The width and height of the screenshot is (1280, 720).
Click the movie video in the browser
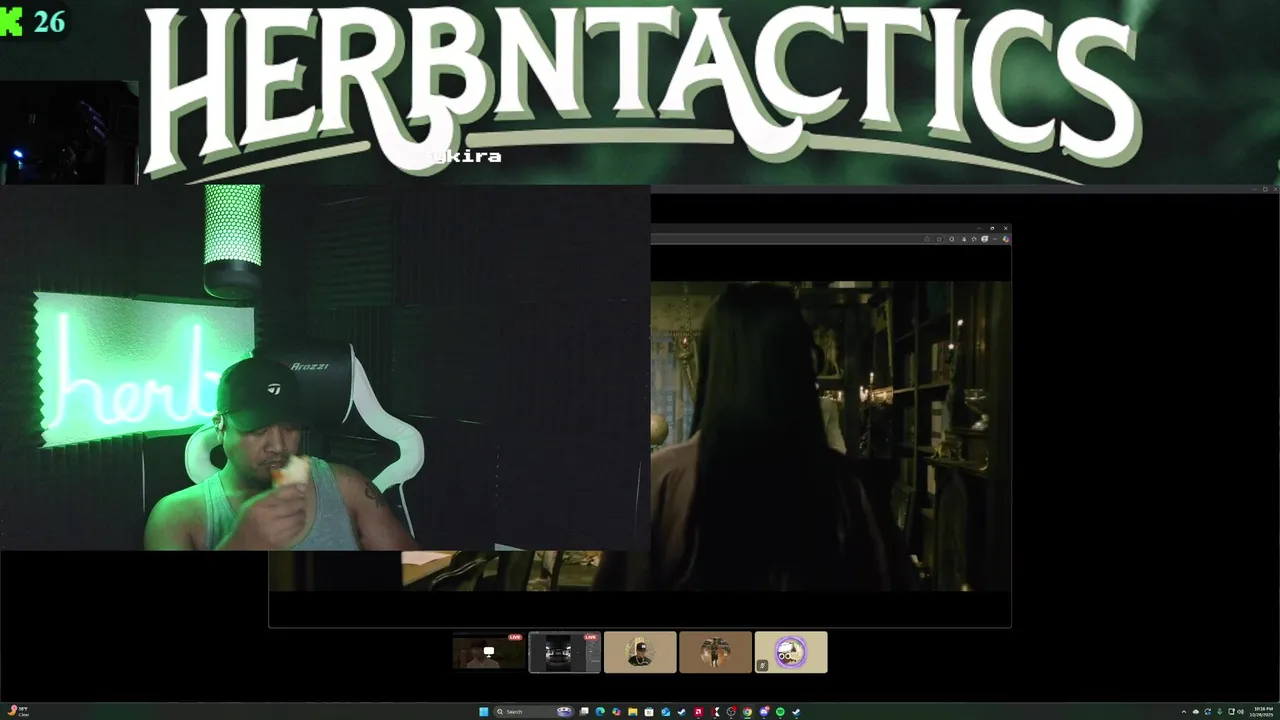click(831, 436)
